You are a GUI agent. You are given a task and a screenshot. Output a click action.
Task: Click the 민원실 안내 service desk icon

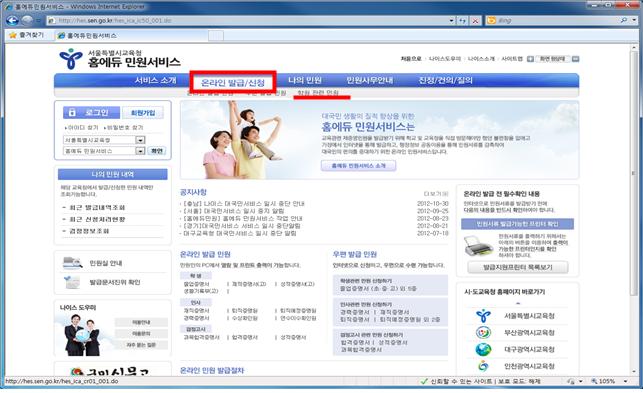point(73,263)
